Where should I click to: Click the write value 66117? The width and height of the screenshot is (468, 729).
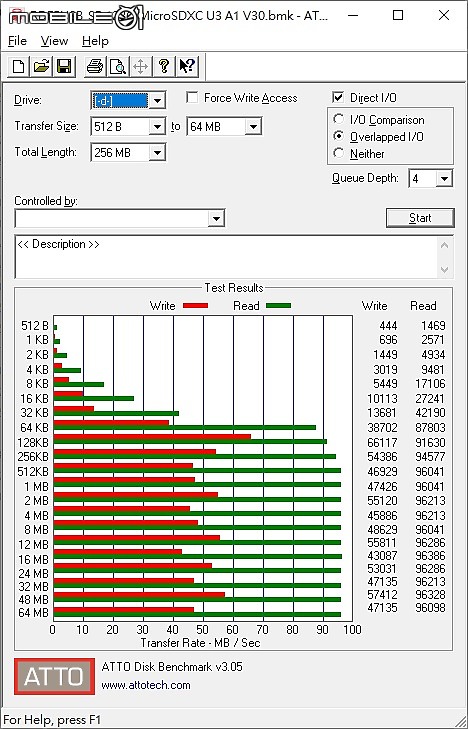tap(382, 442)
